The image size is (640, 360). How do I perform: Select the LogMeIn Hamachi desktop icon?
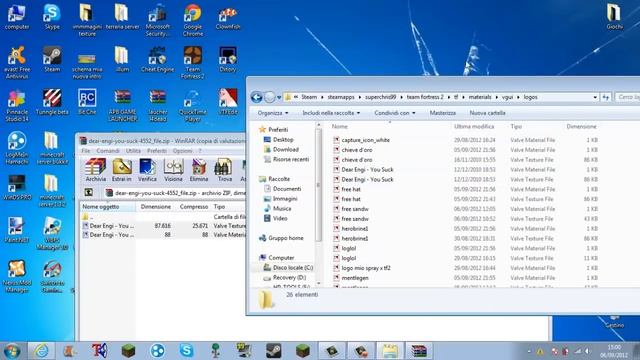tap(17, 148)
